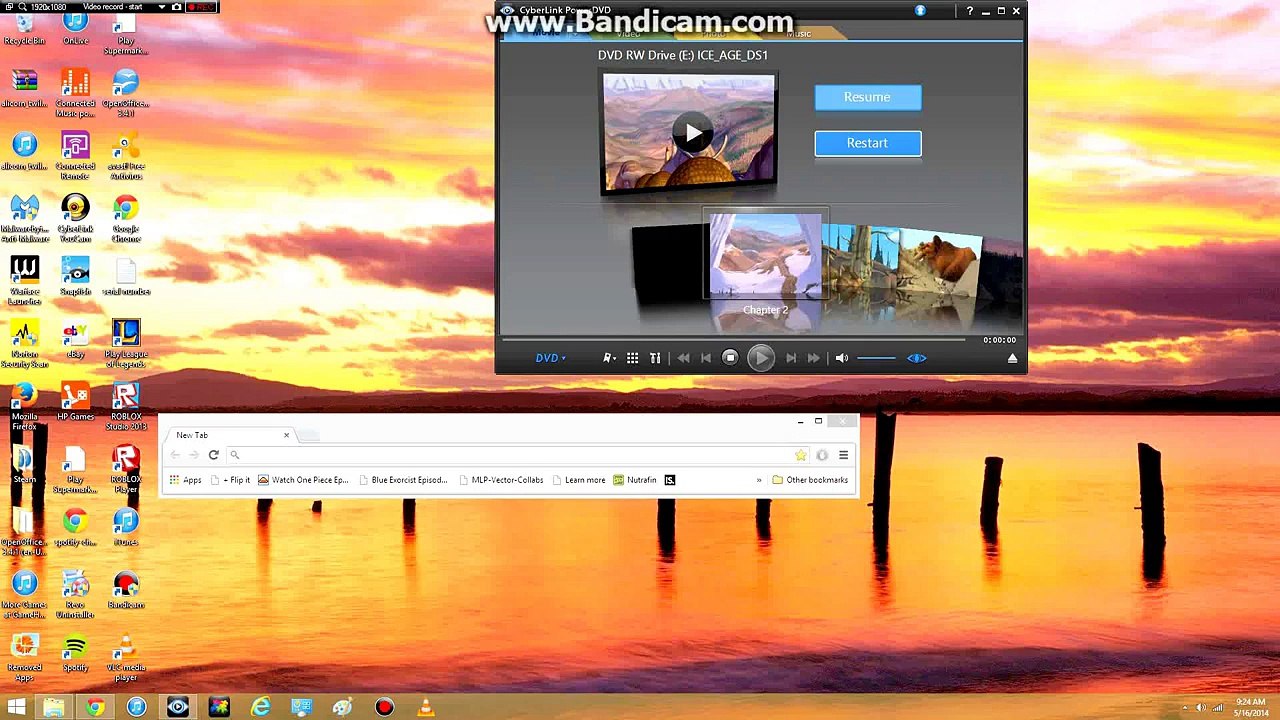Screen dimensions: 1280x720
Task: Click the Restart button in PowerDVD
Action: 867,143
